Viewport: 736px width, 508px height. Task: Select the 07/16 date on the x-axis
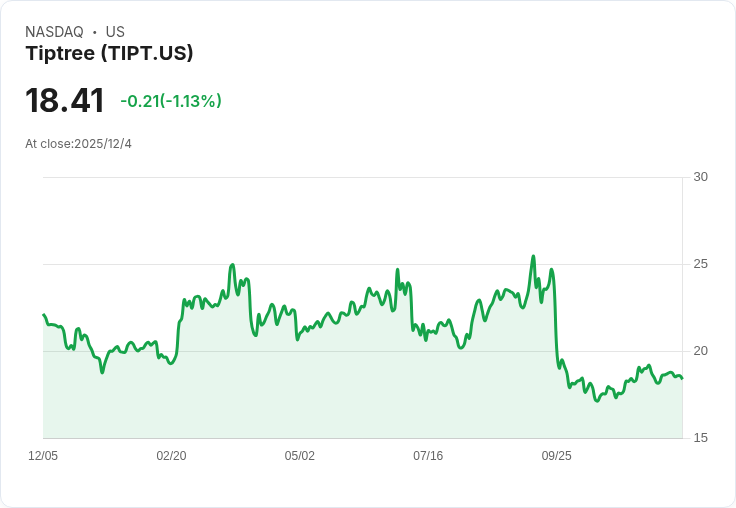click(428, 456)
